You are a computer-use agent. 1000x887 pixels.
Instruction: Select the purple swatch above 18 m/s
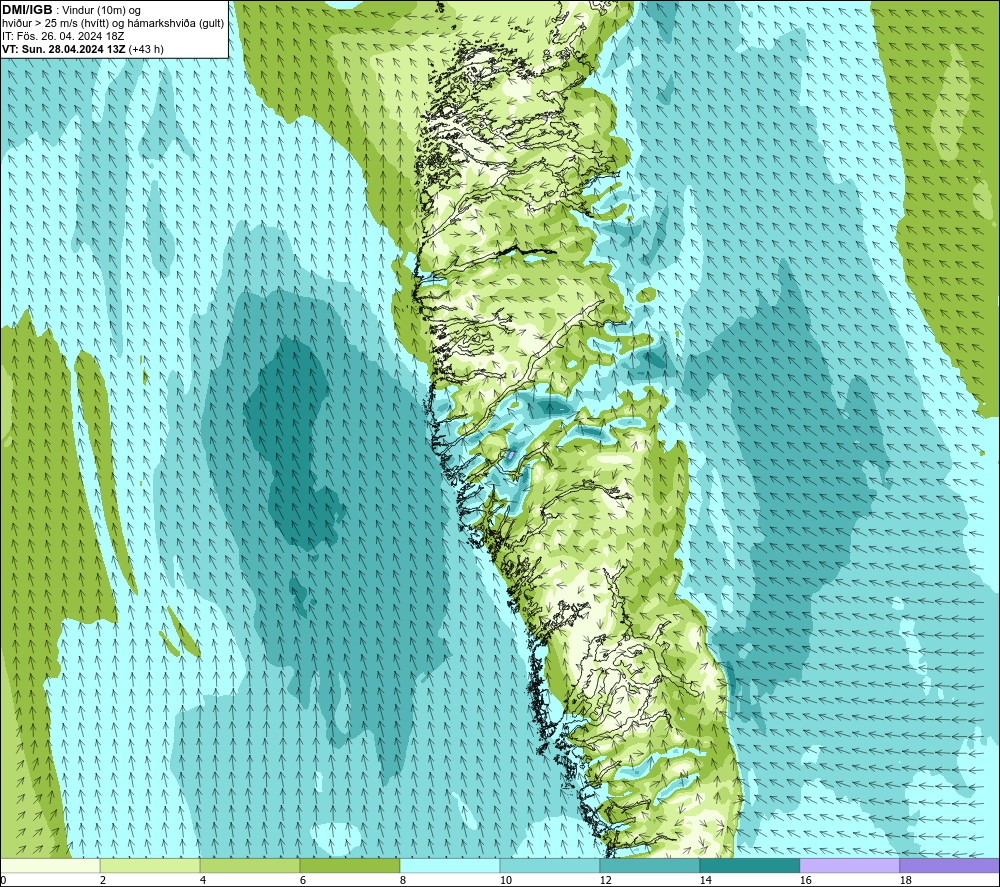pos(949,865)
